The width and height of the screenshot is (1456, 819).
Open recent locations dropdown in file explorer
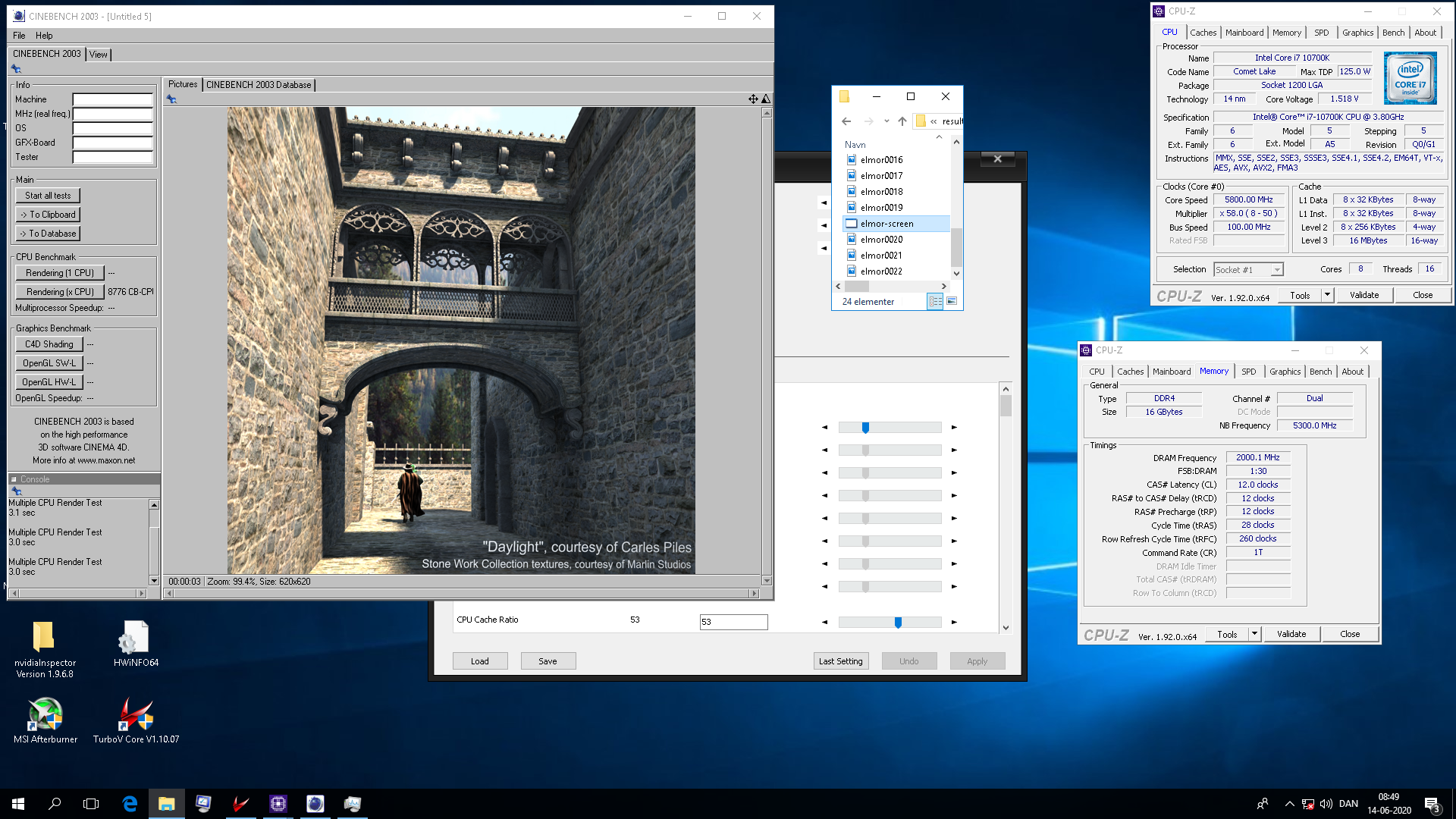tap(886, 121)
